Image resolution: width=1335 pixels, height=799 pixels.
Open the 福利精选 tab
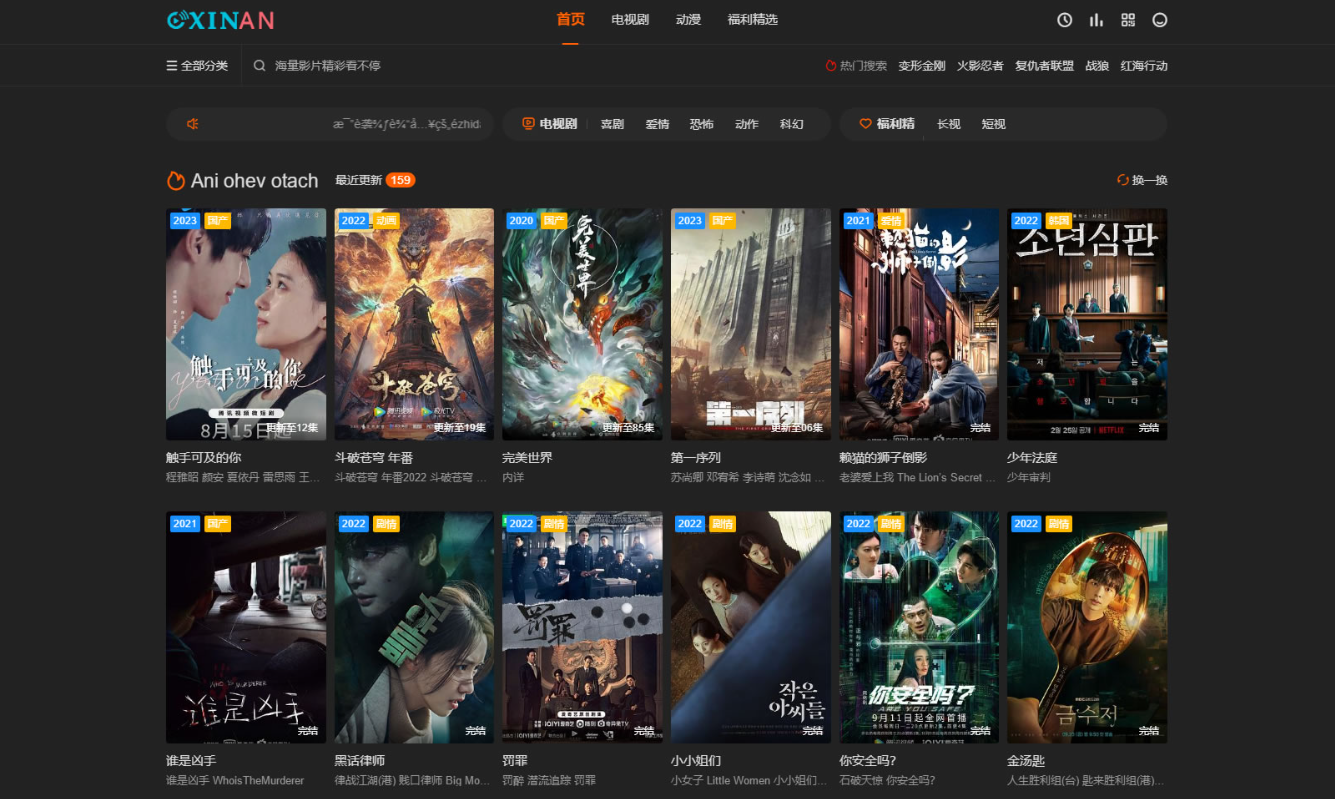coord(752,20)
